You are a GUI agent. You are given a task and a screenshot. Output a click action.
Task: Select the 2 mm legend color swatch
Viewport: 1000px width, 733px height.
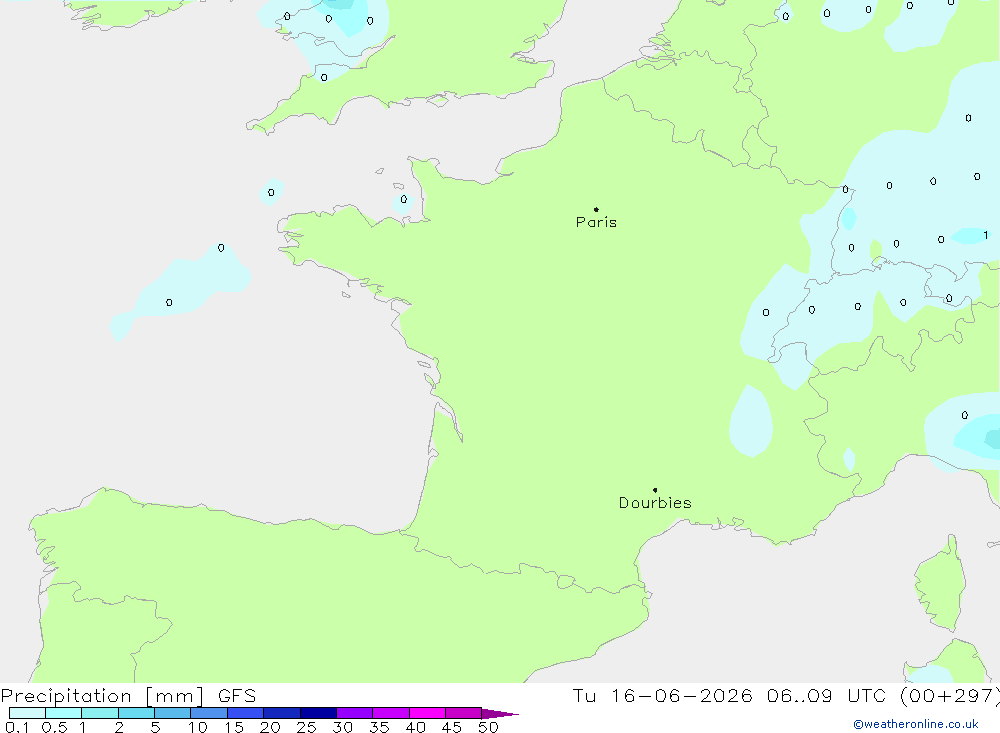pyautogui.click(x=136, y=713)
